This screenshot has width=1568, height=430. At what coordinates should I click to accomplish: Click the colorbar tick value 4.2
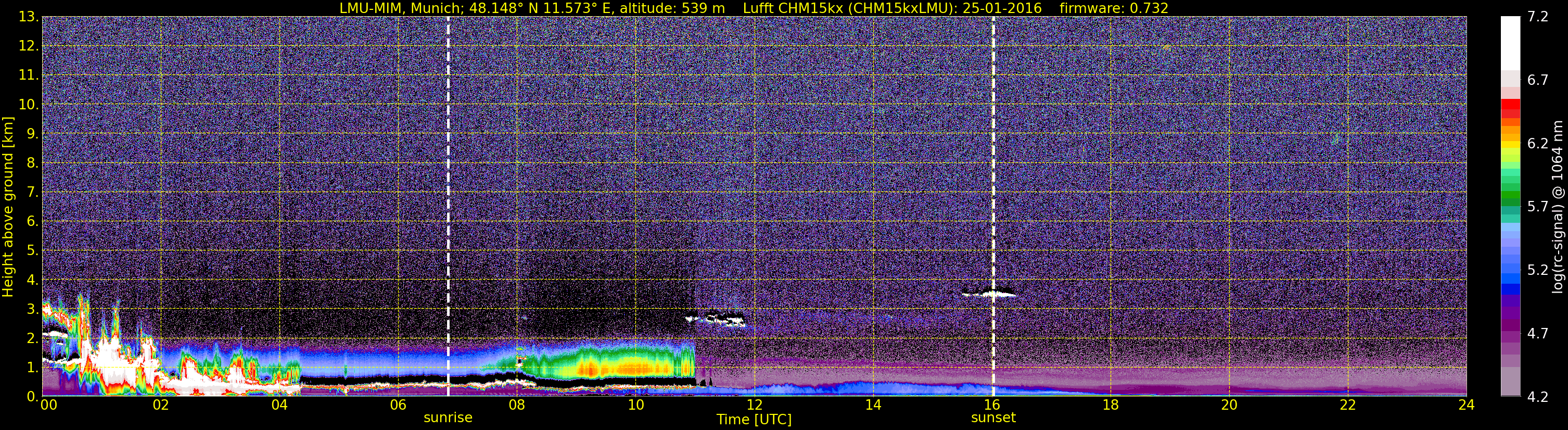(1538, 397)
